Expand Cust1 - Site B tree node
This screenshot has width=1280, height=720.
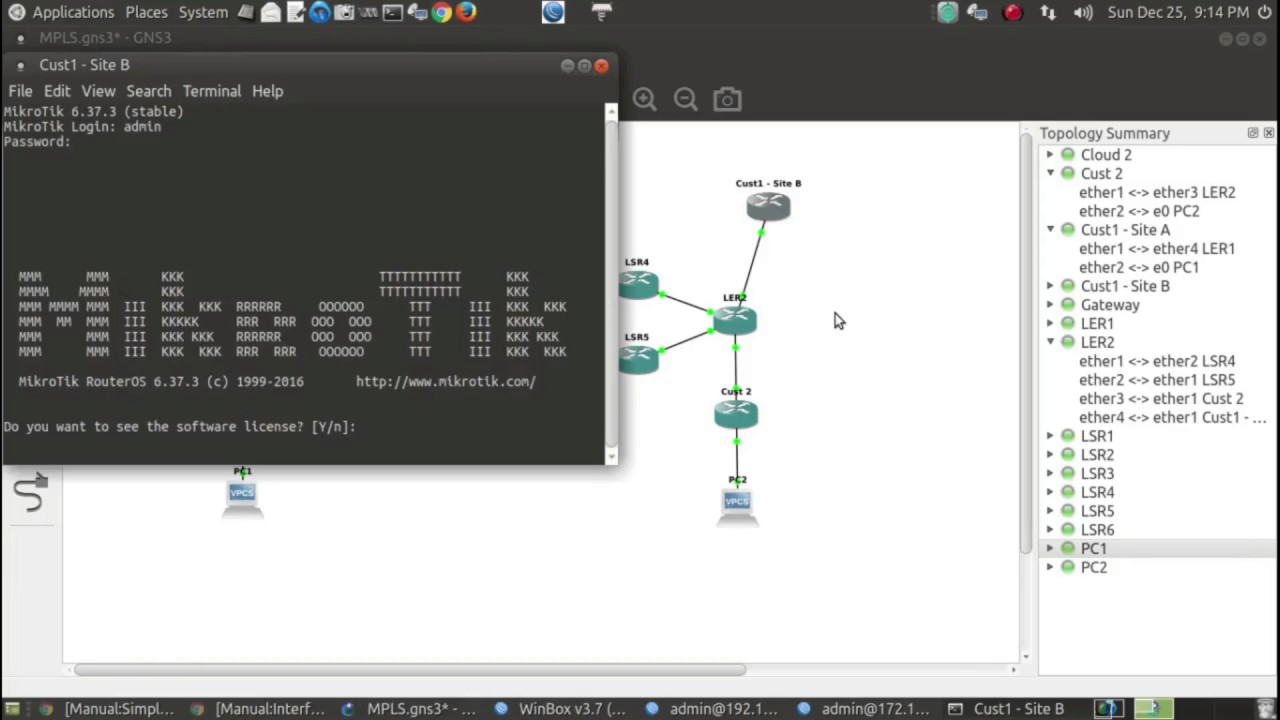click(x=1050, y=286)
